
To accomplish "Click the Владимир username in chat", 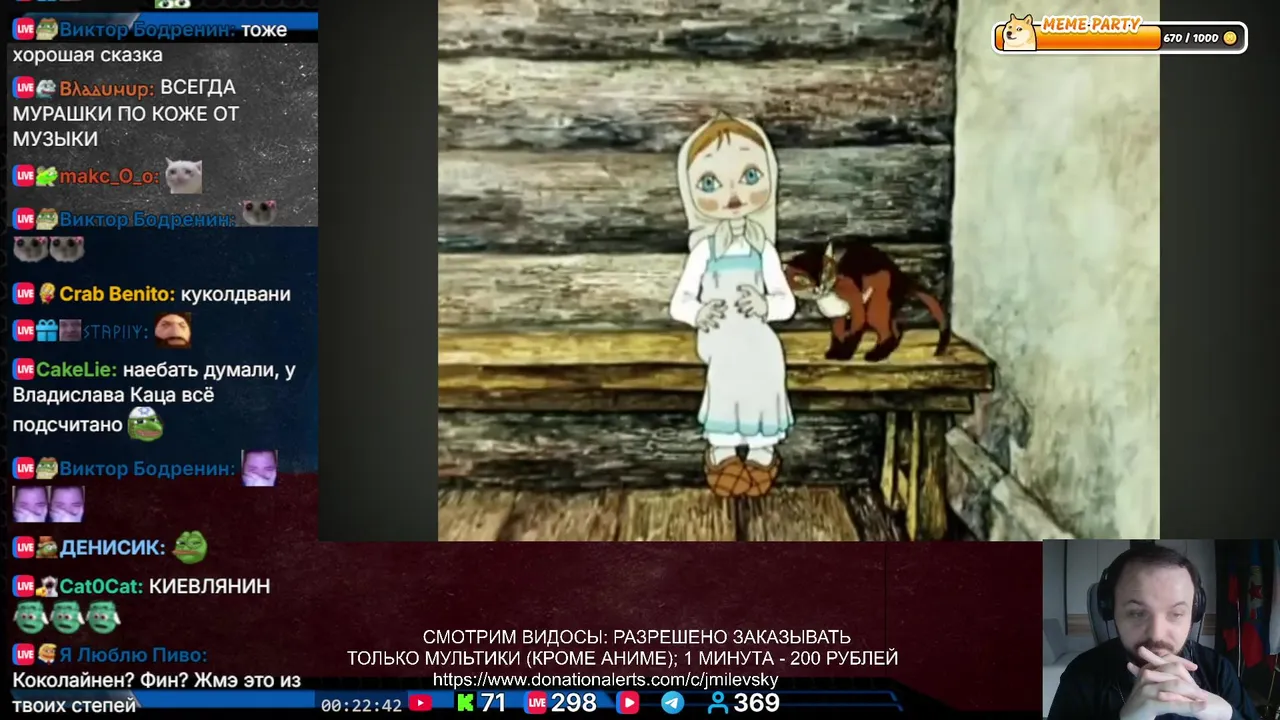I will tap(105, 88).
